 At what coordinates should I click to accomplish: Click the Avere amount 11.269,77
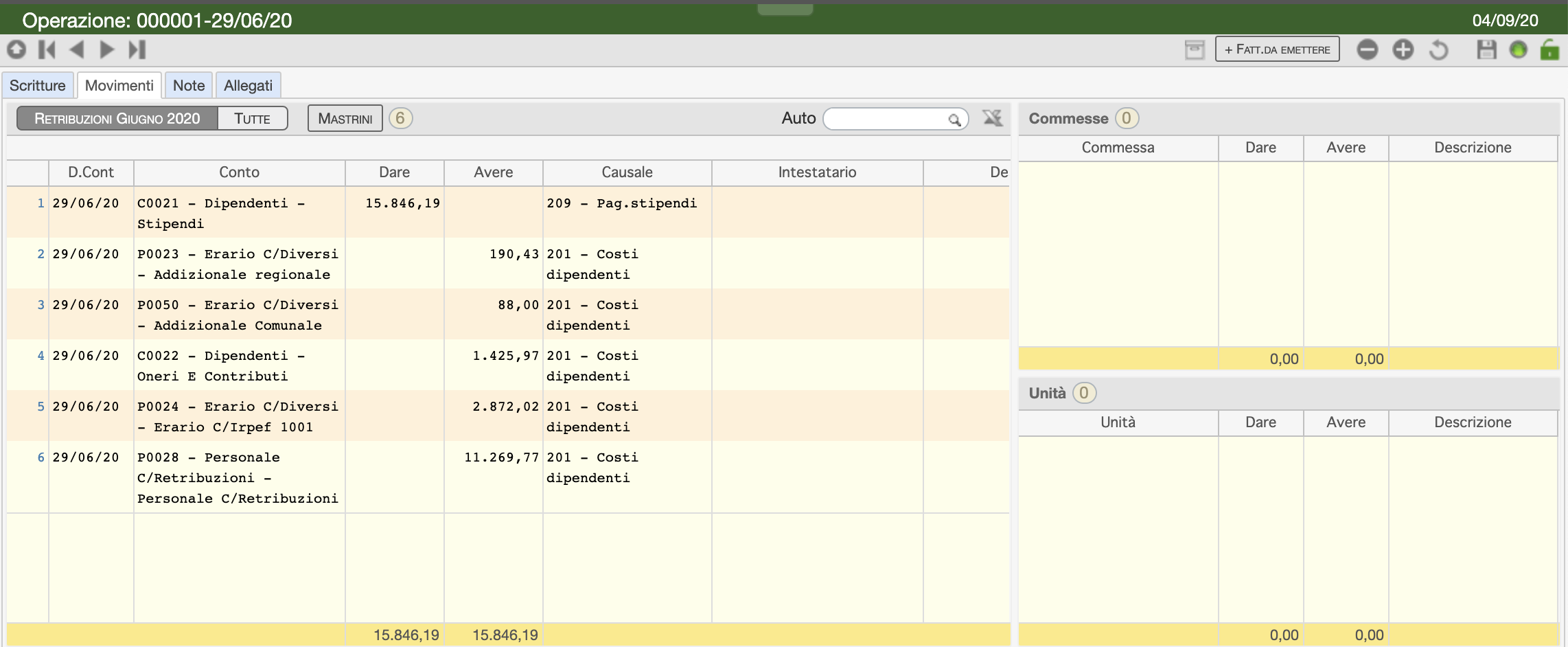[x=501, y=457]
